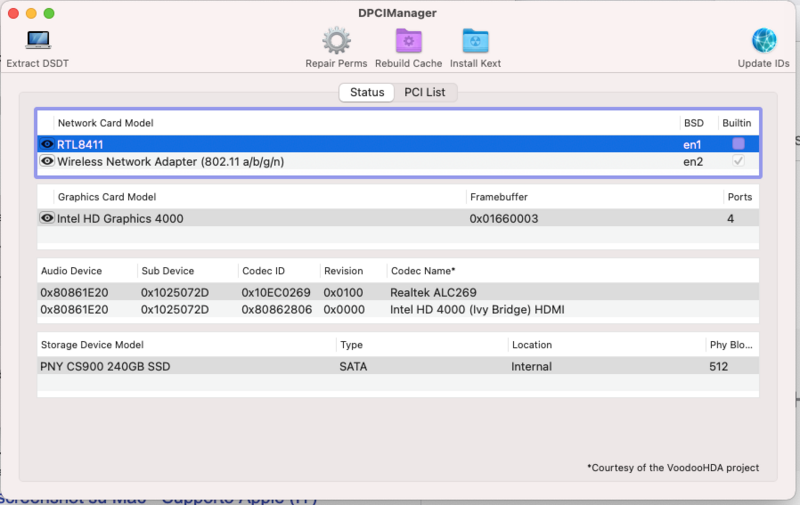The width and height of the screenshot is (800, 505).
Task: Click revision 0x0000 cell
Action: (x=344, y=310)
